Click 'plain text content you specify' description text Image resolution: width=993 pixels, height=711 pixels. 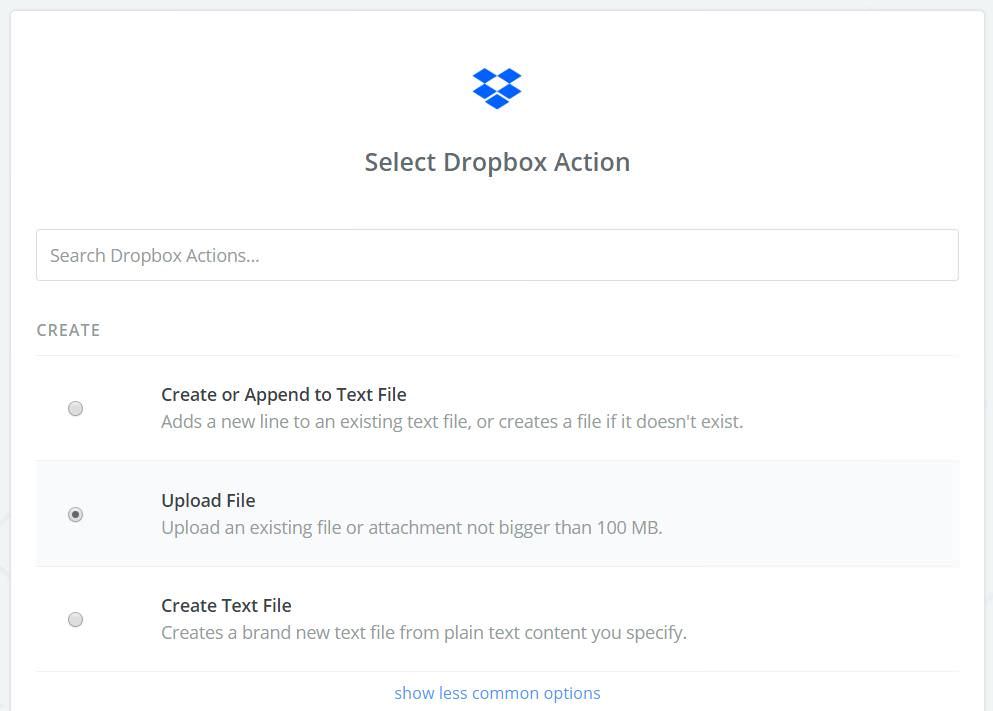pos(566,632)
